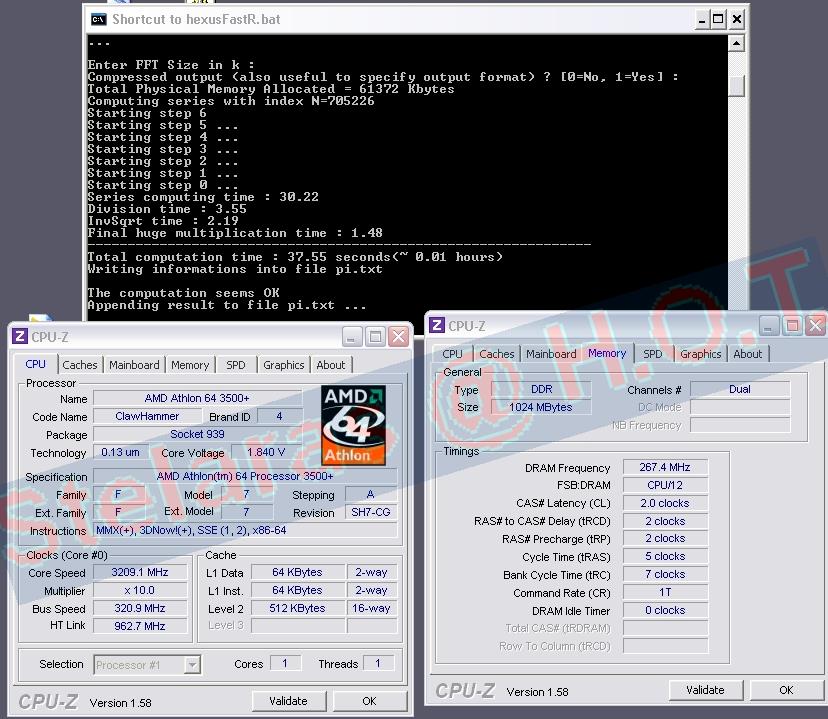Close the left CPU-Z window
828x719 pixels.
pyautogui.click(x=399, y=336)
